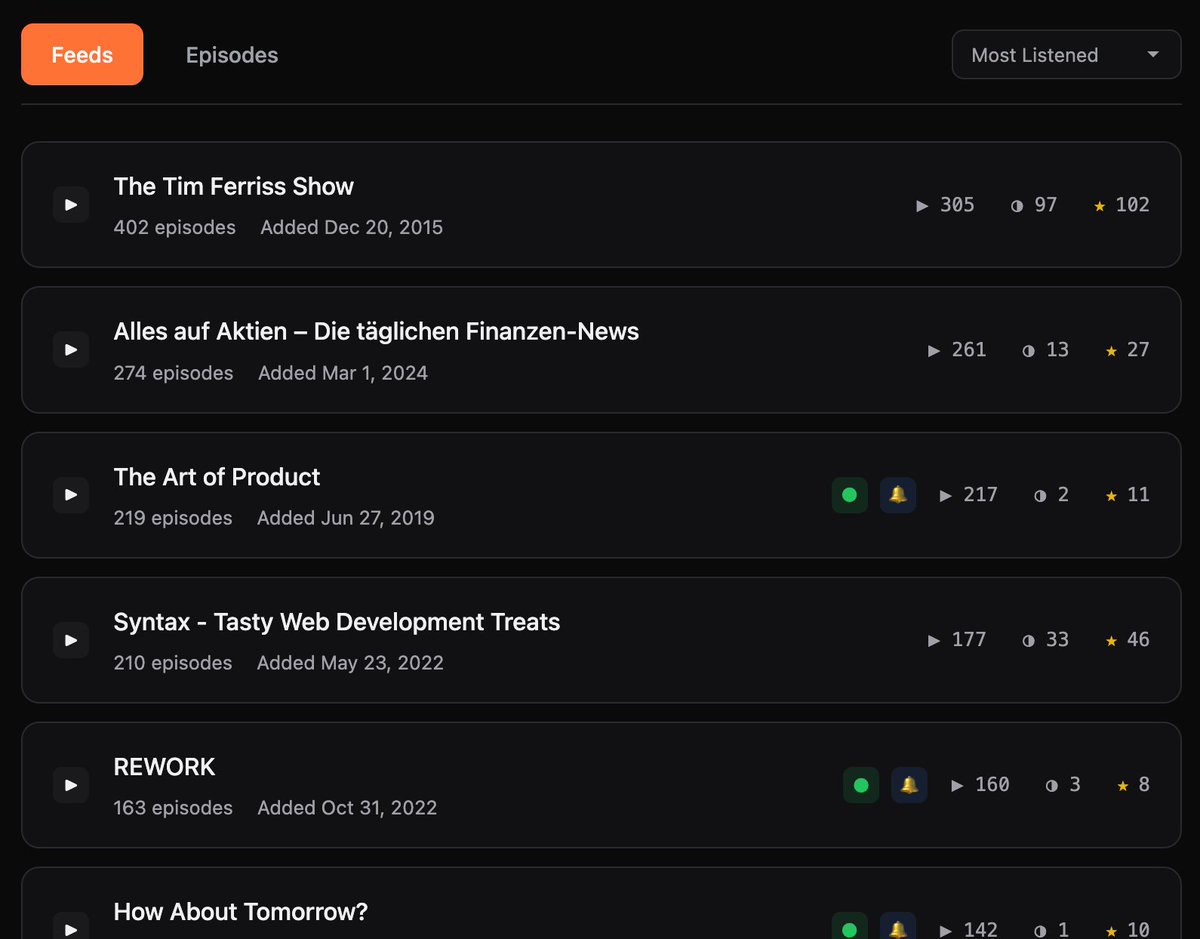The image size is (1200, 939).
Task: Click star count 11 on The Art of Product
Action: click(1127, 495)
